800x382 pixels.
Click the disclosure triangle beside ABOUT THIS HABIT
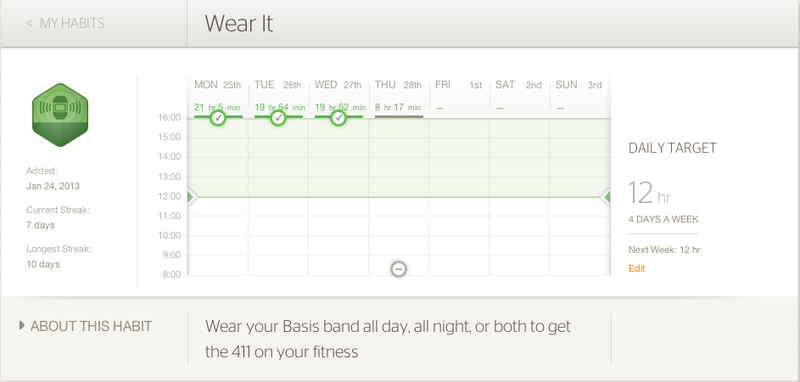click(21, 325)
